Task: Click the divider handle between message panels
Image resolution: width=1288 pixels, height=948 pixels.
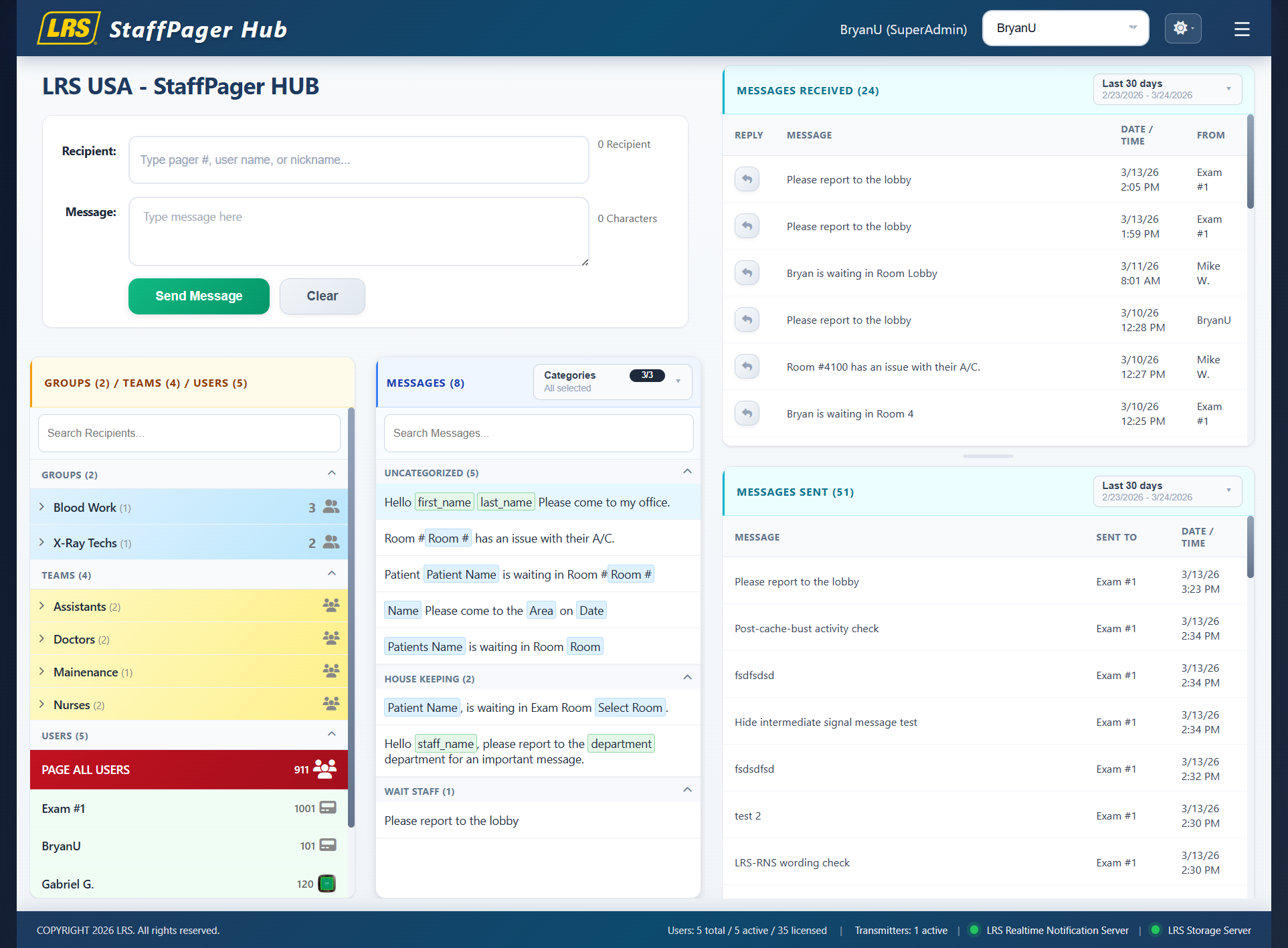Action: 988,456
